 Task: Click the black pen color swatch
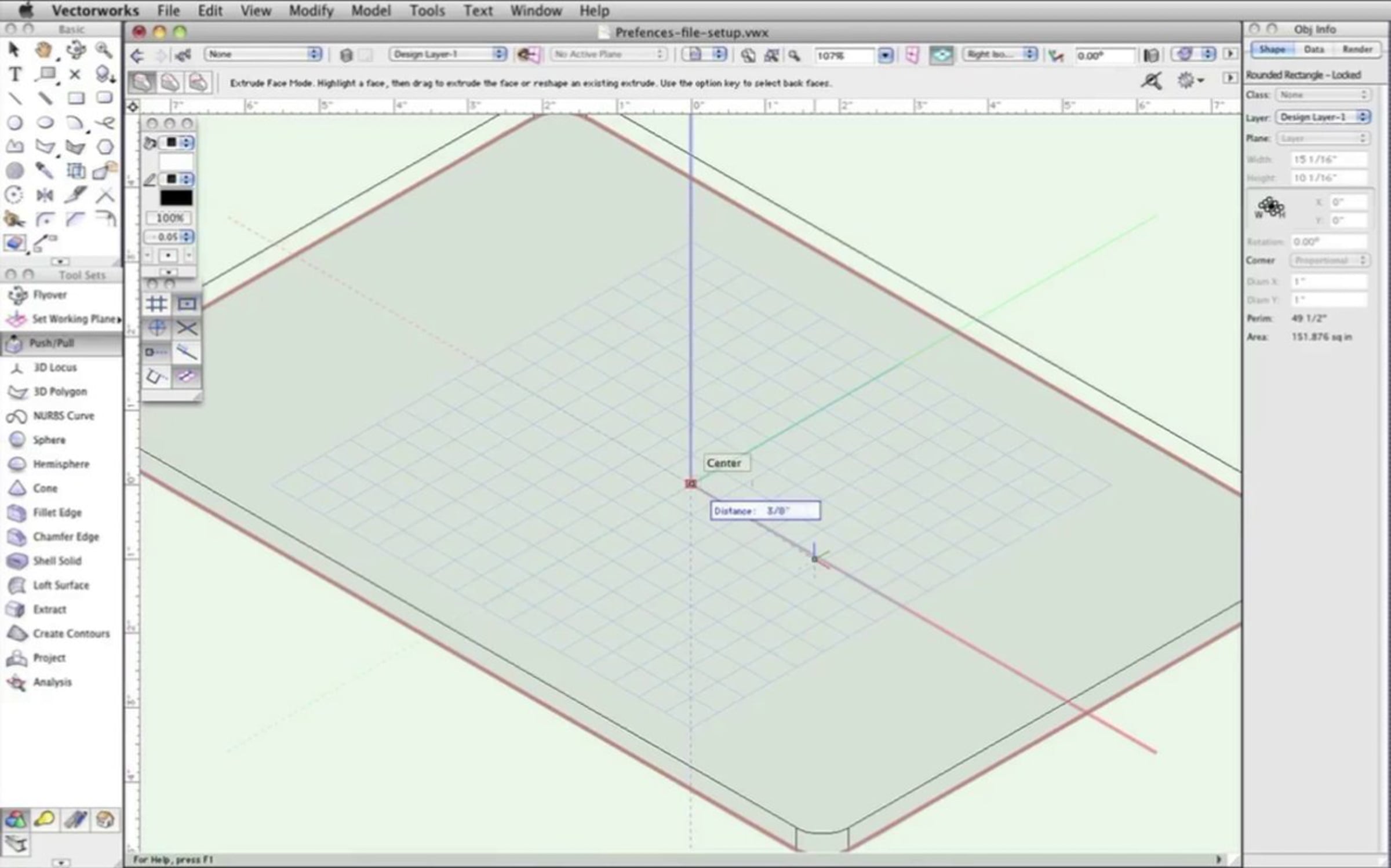[176, 198]
